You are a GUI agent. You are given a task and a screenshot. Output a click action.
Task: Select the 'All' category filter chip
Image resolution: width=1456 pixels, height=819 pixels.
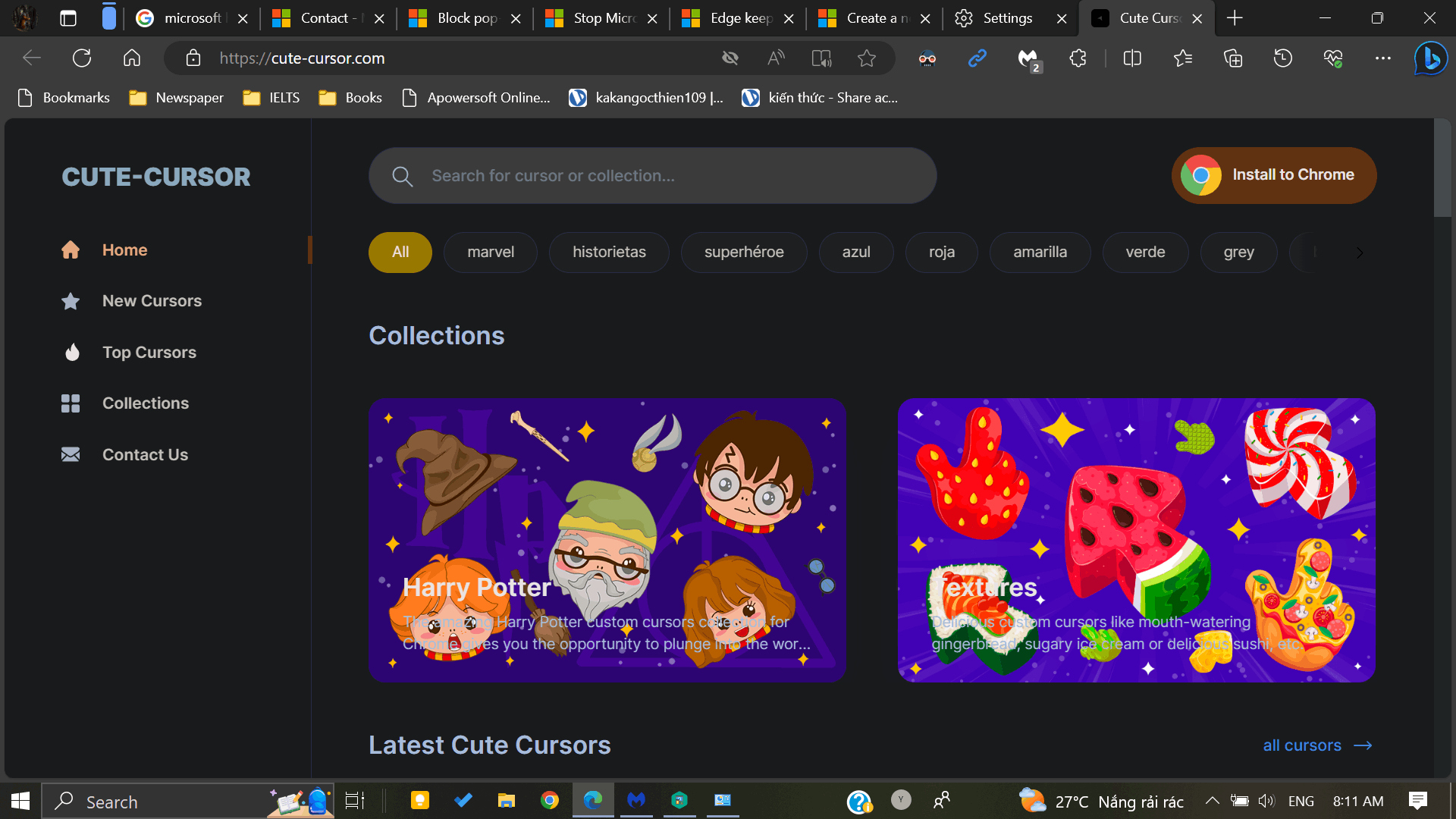coord(400,252)
